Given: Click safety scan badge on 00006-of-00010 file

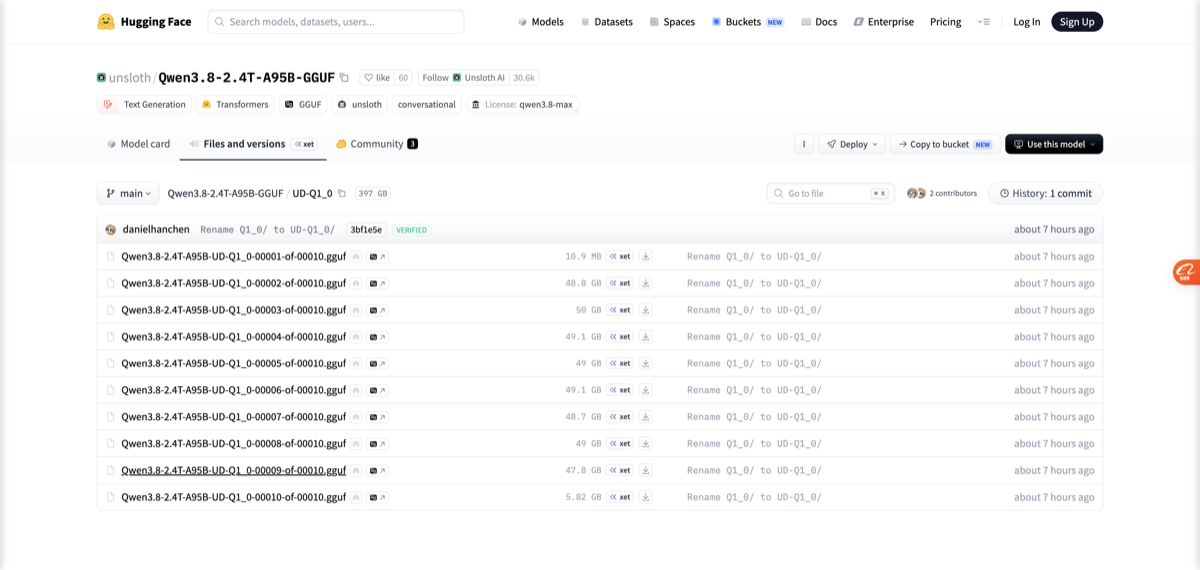Looking at the screenshot, I should point(355,390).
